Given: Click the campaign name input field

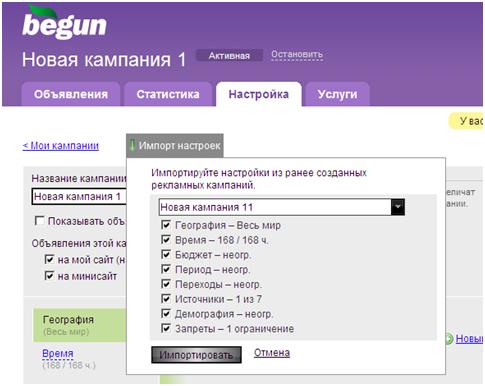Looking at the screenshot, I should click(79, 196).
